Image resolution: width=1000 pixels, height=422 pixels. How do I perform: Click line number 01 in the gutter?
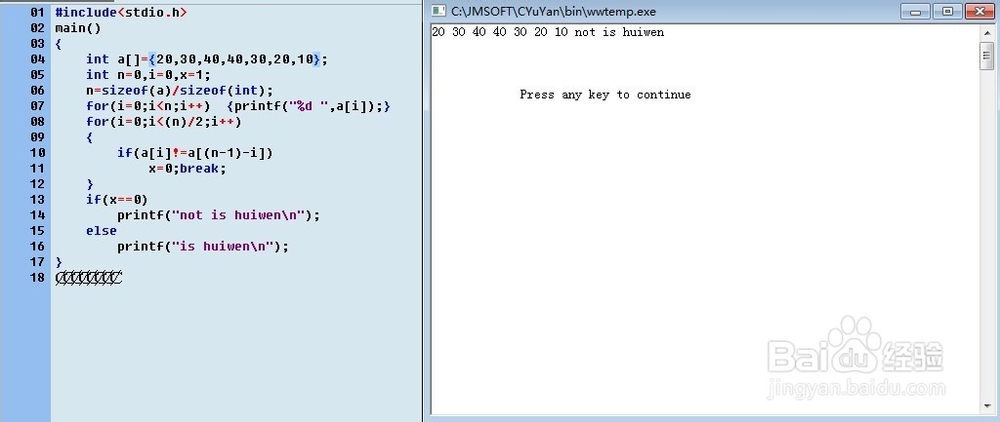pyautogui.click(x=38, y=12)
